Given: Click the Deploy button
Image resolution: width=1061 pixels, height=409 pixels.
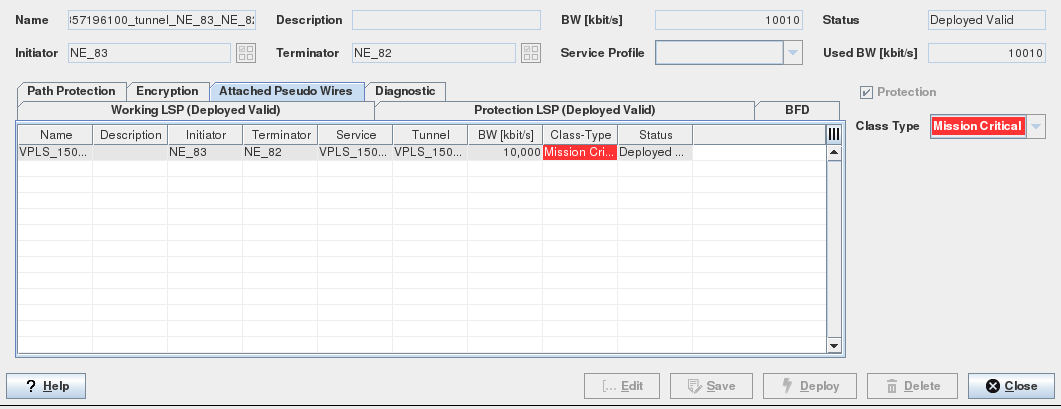Looking at the screenshot, I should (x=809, y=386).
